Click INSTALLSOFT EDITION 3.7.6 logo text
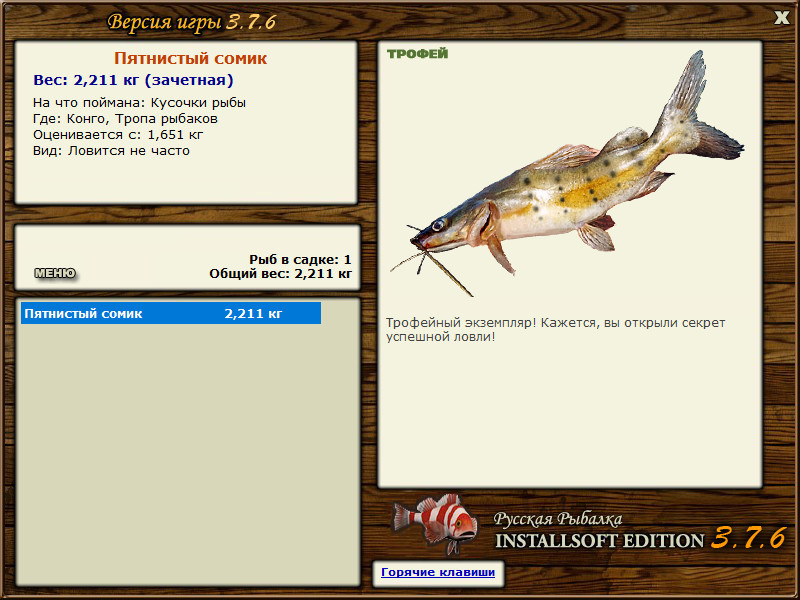Screen dimensions: 800x600 coord(641,539)
